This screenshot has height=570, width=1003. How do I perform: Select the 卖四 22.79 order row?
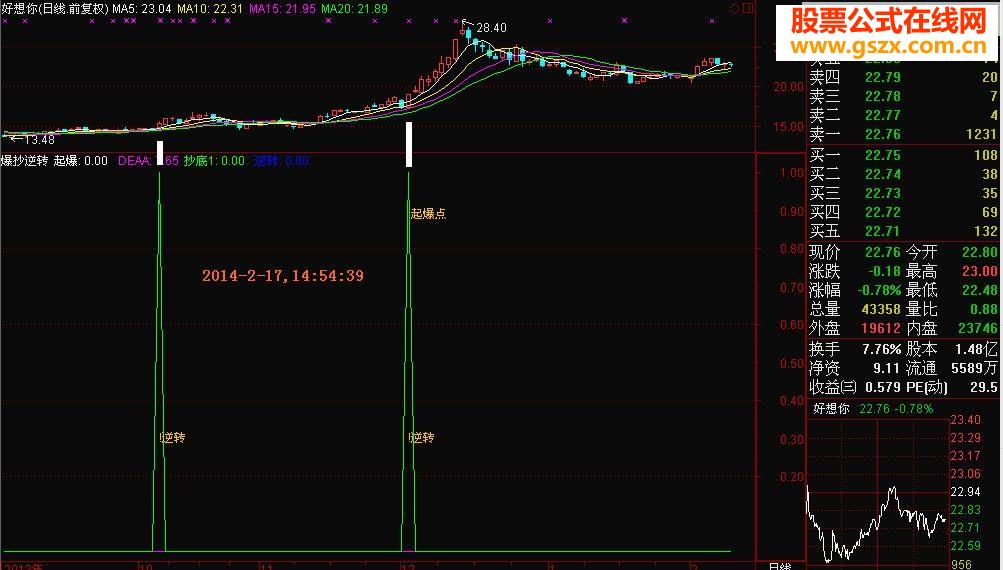click(x=903, y=77)
